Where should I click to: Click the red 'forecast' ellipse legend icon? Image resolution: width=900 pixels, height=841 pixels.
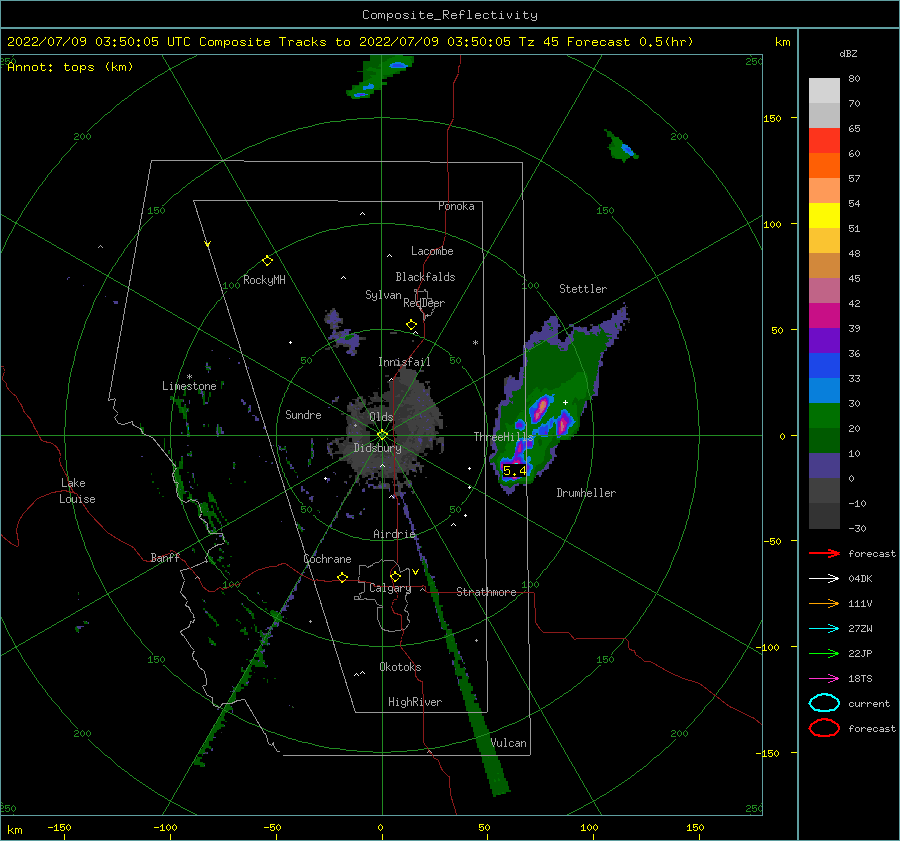coord(824,728)
